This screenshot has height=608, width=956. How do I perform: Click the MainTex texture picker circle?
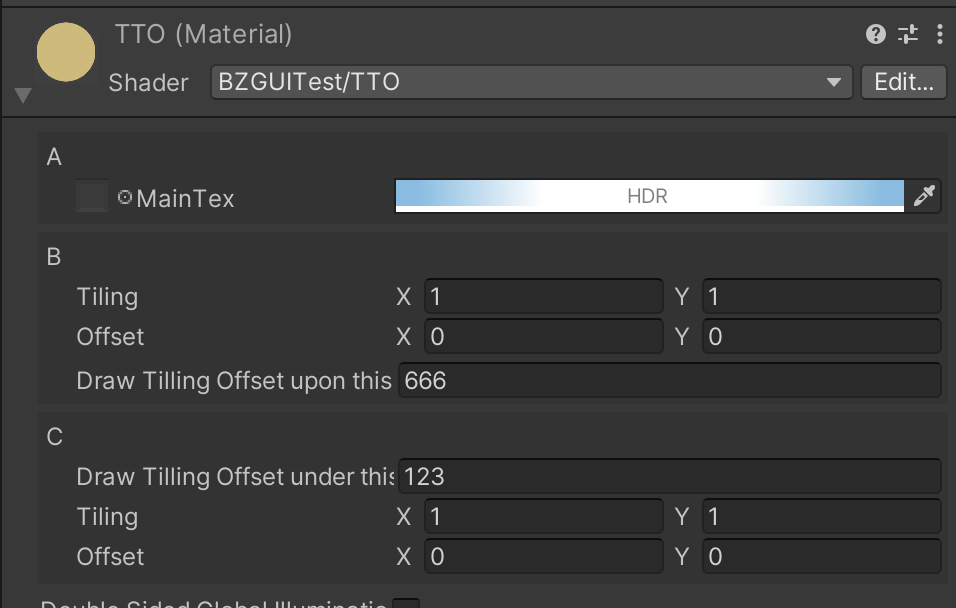pyautogui.click(x=125, y=197)
